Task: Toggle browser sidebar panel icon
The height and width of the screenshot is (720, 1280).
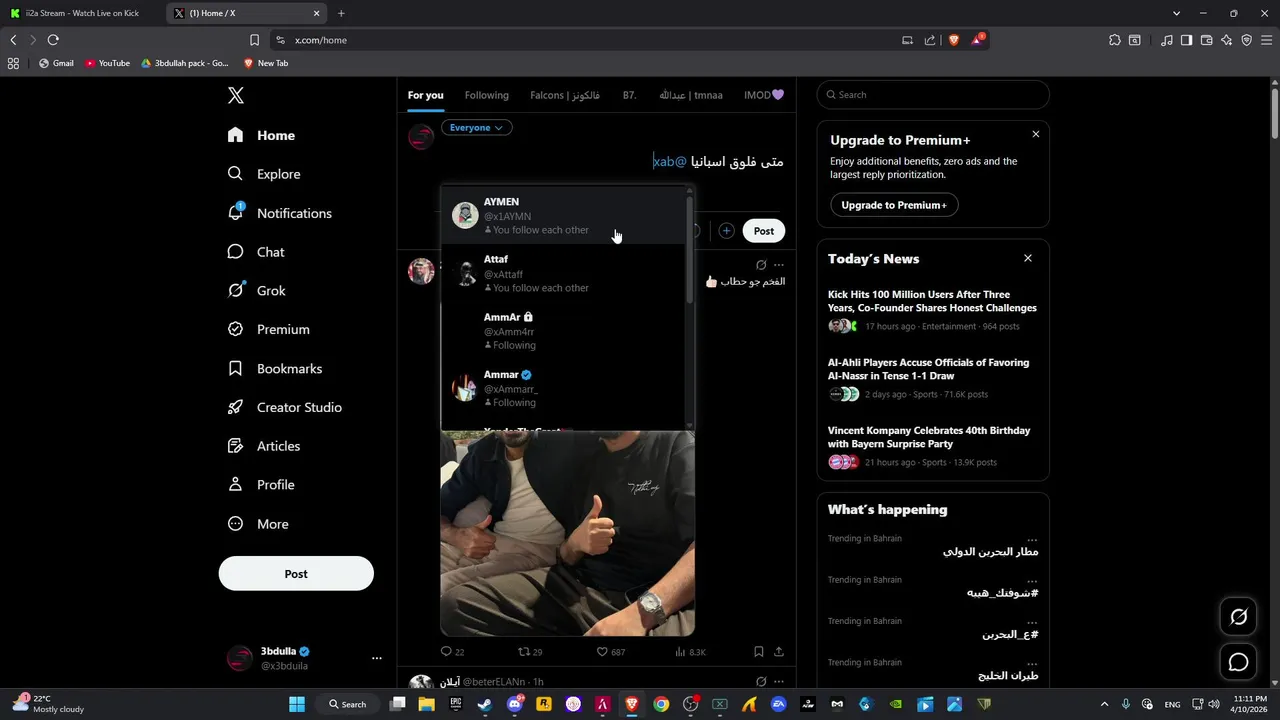Action: (x=1186, y=40)
